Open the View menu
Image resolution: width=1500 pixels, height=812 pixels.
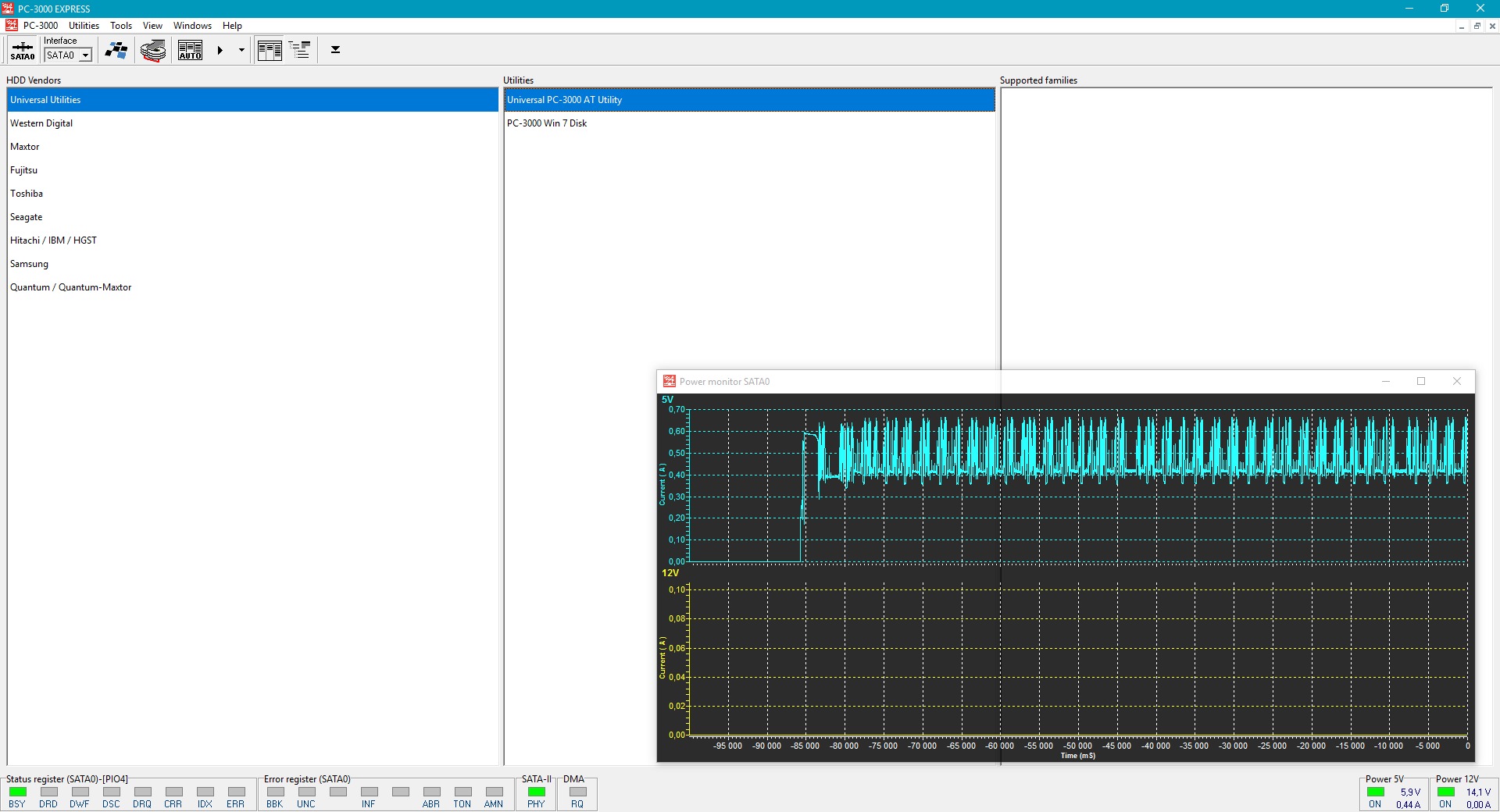click(152, 26)
